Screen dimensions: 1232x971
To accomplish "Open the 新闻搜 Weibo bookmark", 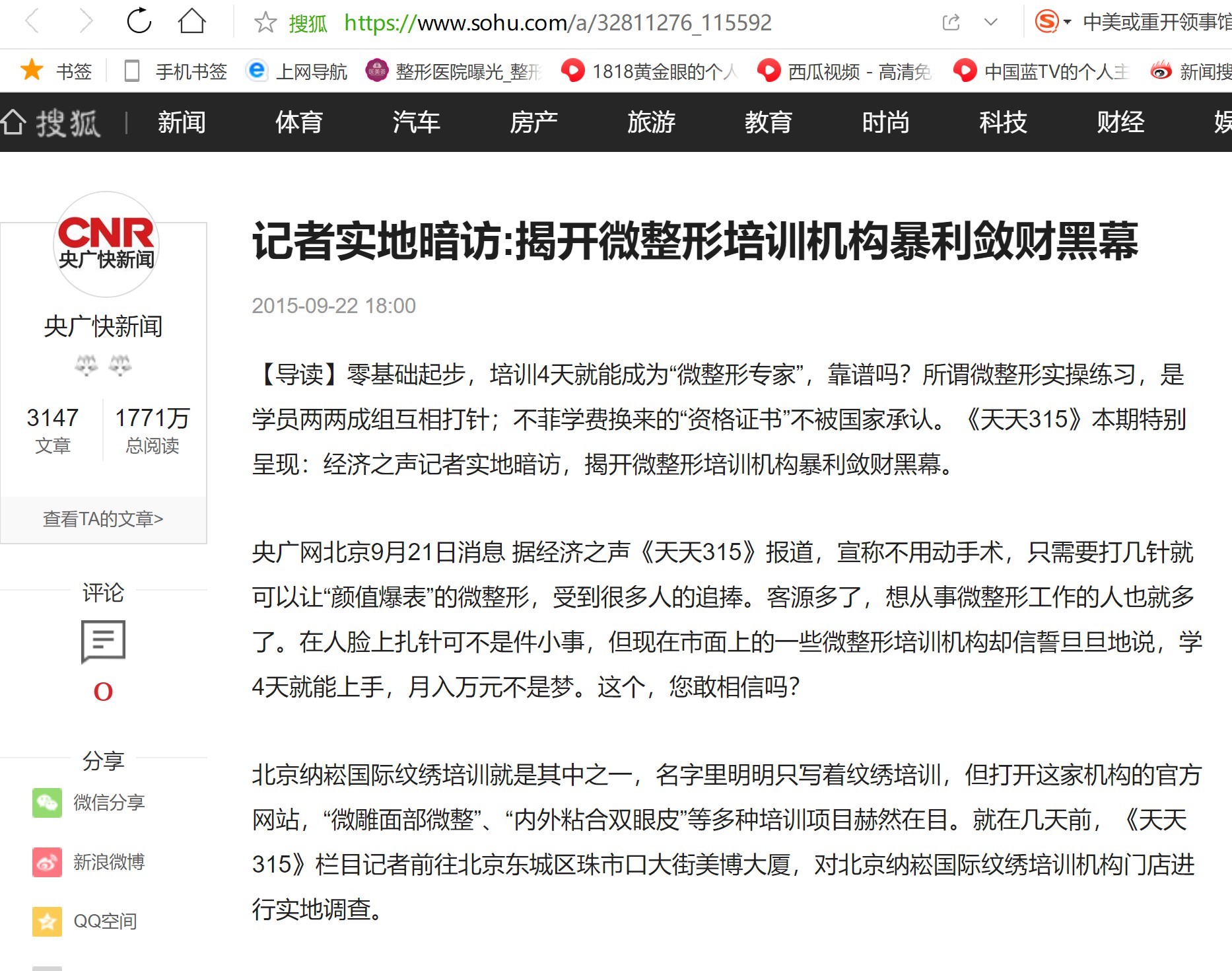I will 1190,71.
